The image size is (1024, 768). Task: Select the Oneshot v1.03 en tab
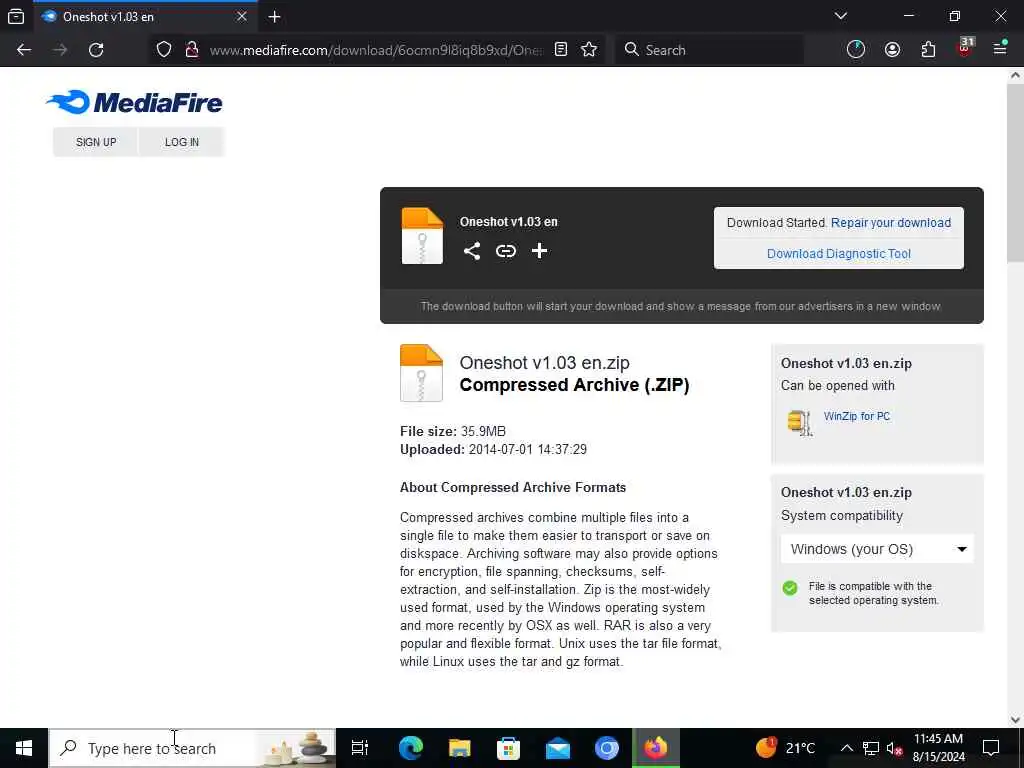tap(145, 17)
